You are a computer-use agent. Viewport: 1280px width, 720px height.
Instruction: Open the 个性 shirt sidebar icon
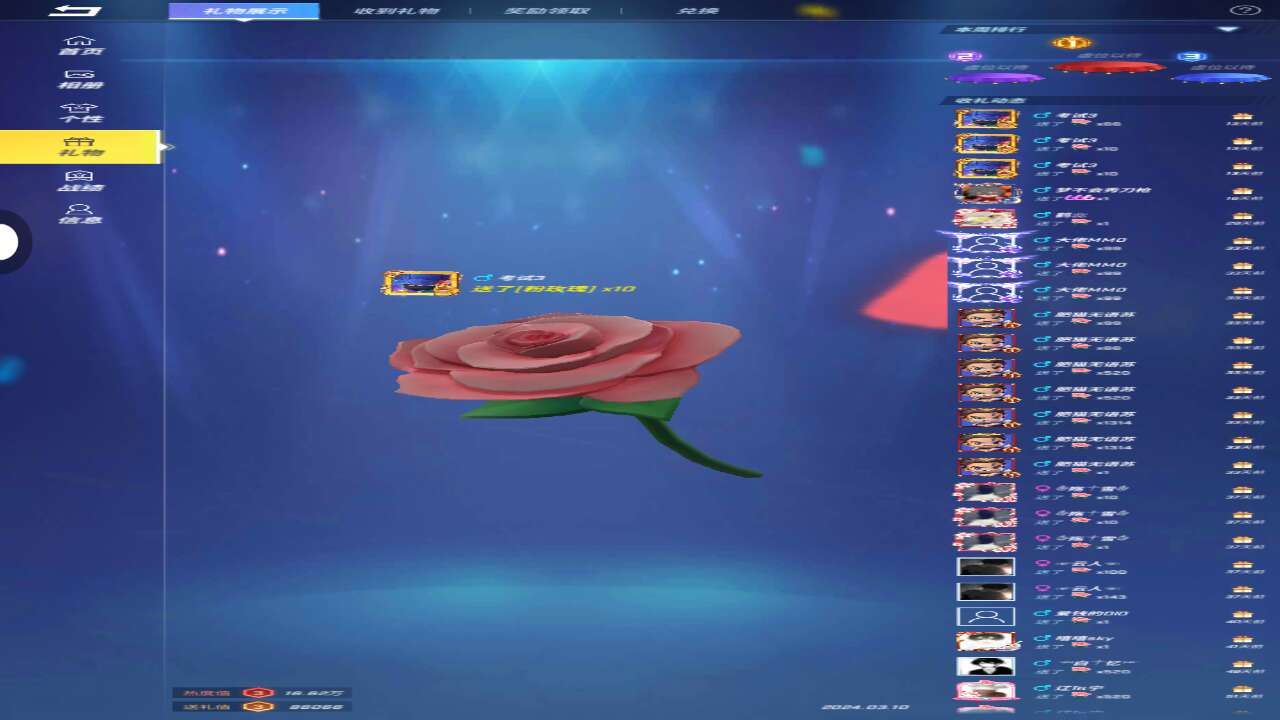click(80, 113)
